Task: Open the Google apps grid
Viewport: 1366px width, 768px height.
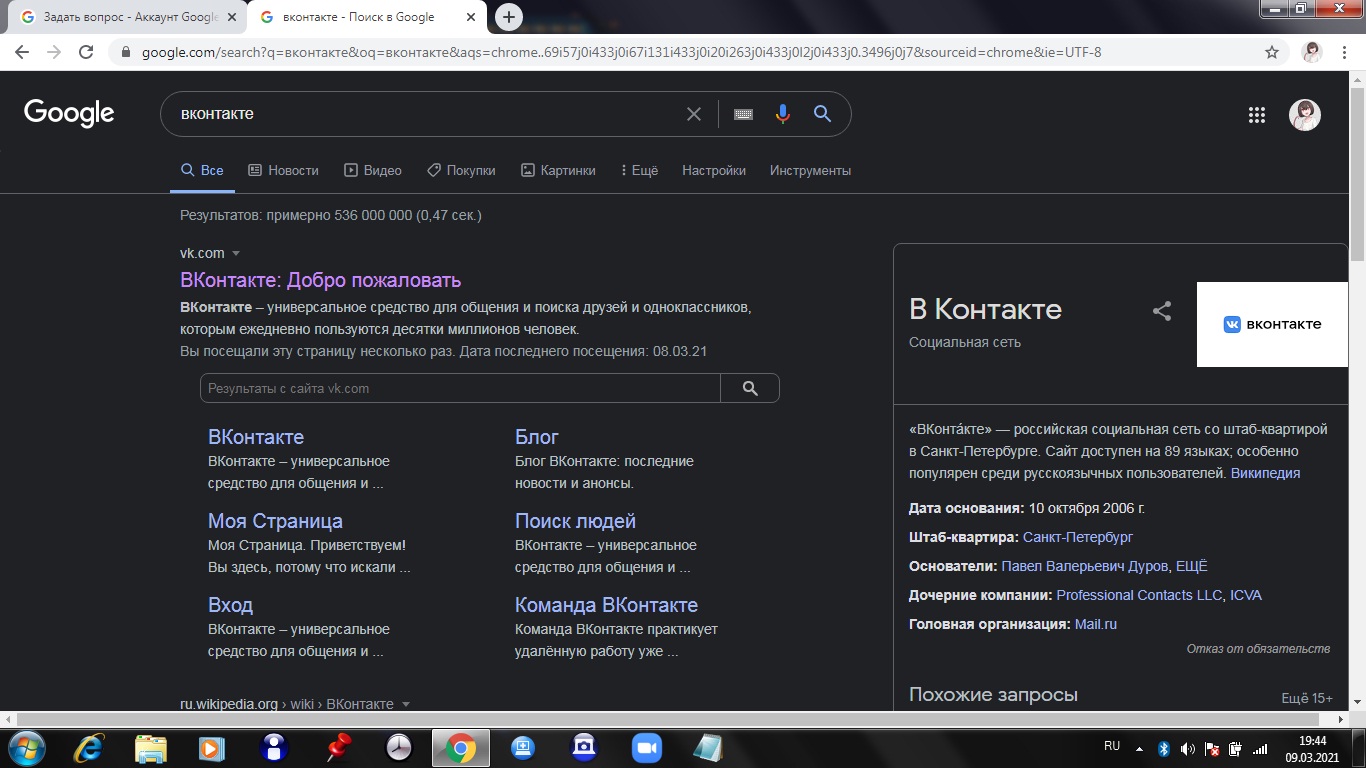Action: pos(1257,115)
